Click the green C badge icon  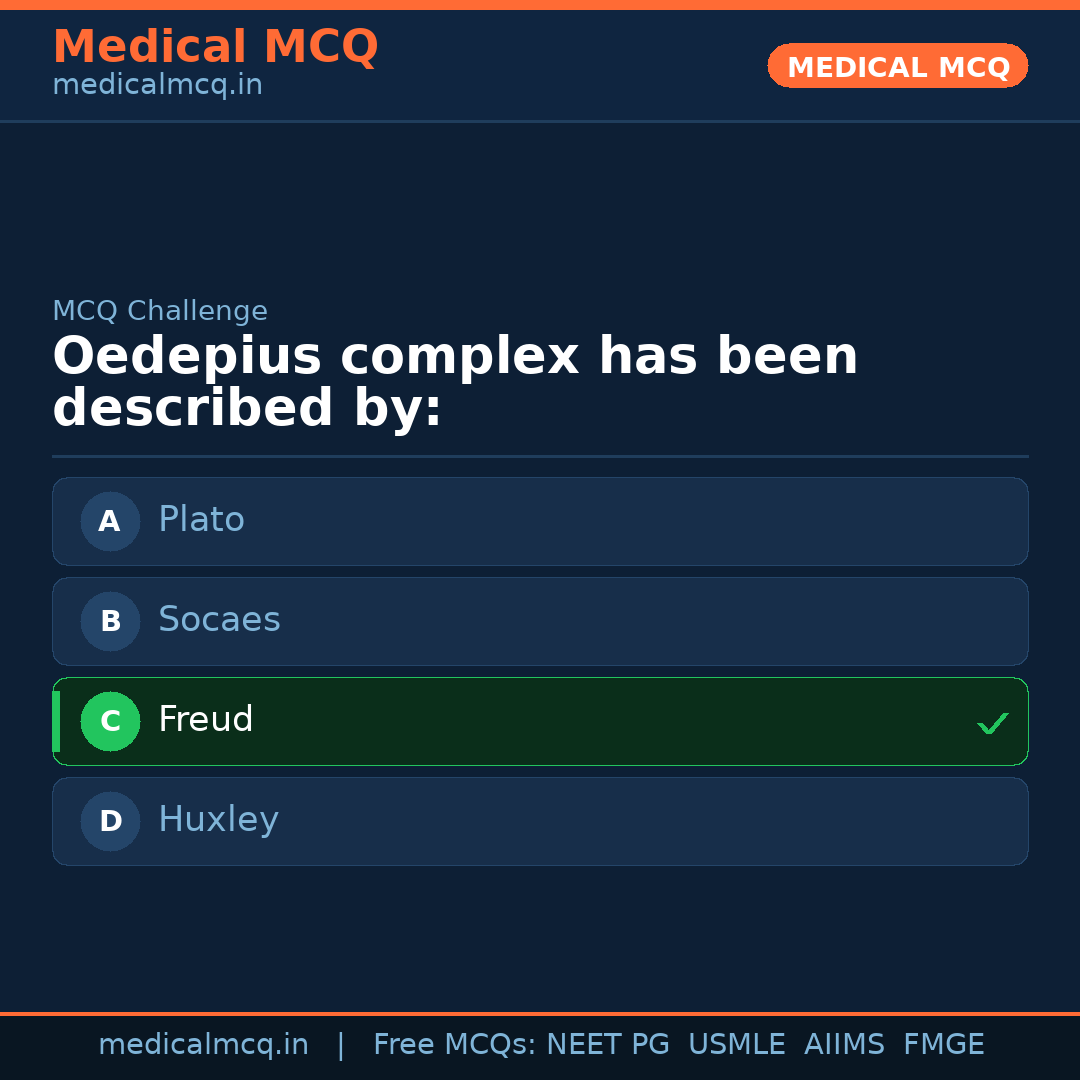pyautogui.click(x=110, y=721)
